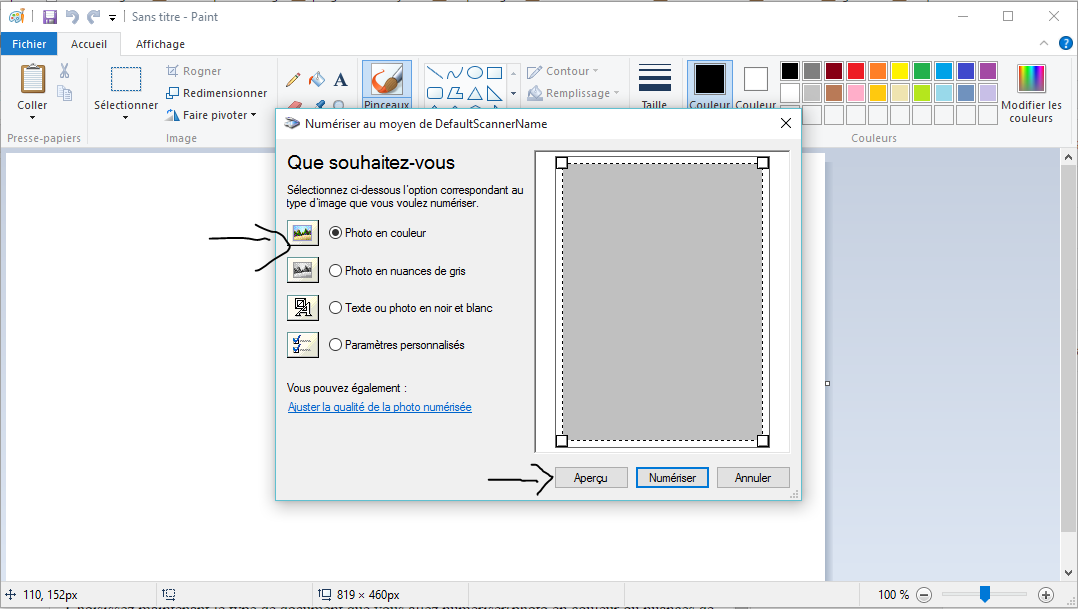Select the rectangle shape
This screenshot has height=609, width=1078.
494,73
